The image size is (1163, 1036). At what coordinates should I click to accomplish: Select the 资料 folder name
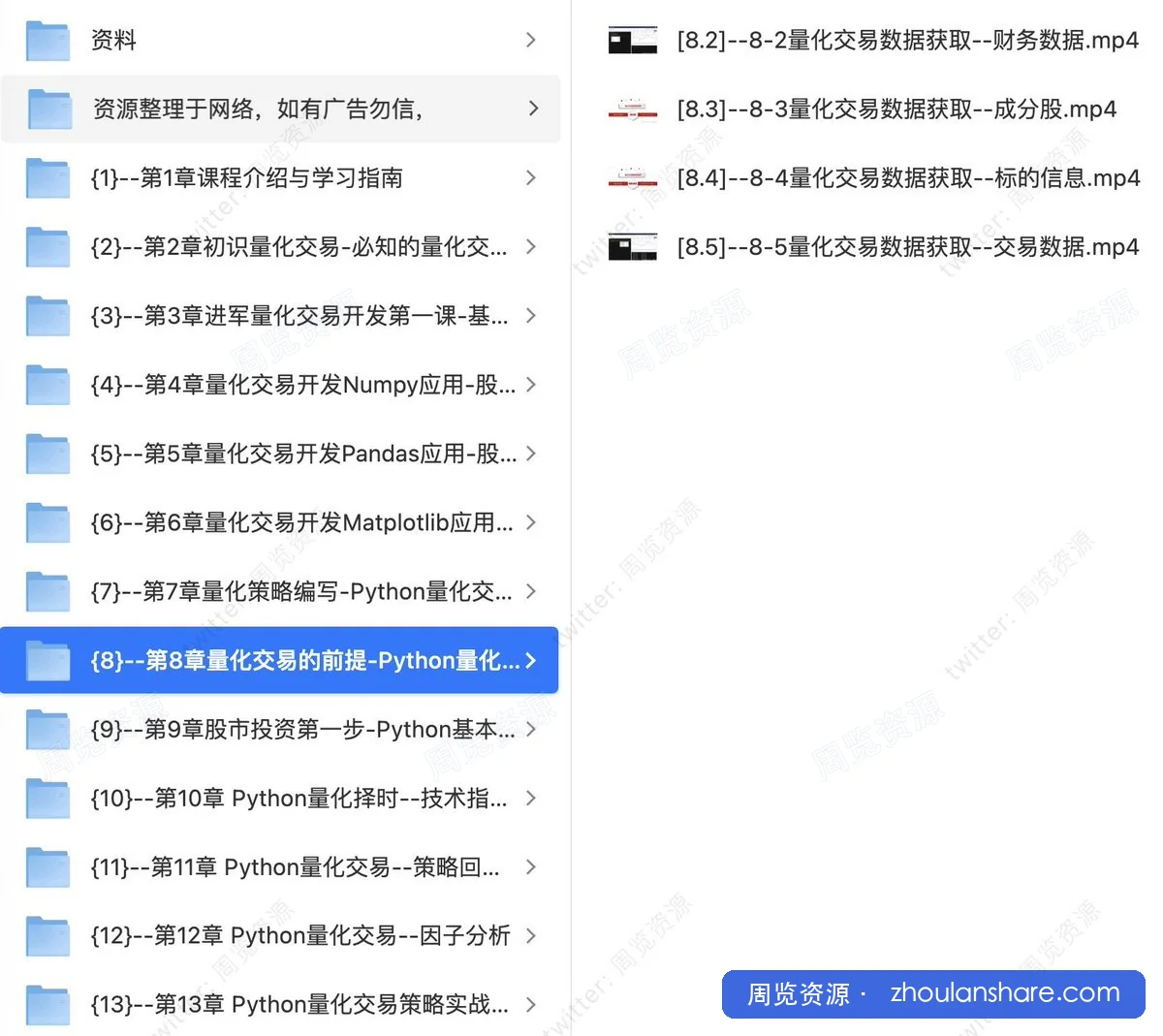[x=113, y=41]
